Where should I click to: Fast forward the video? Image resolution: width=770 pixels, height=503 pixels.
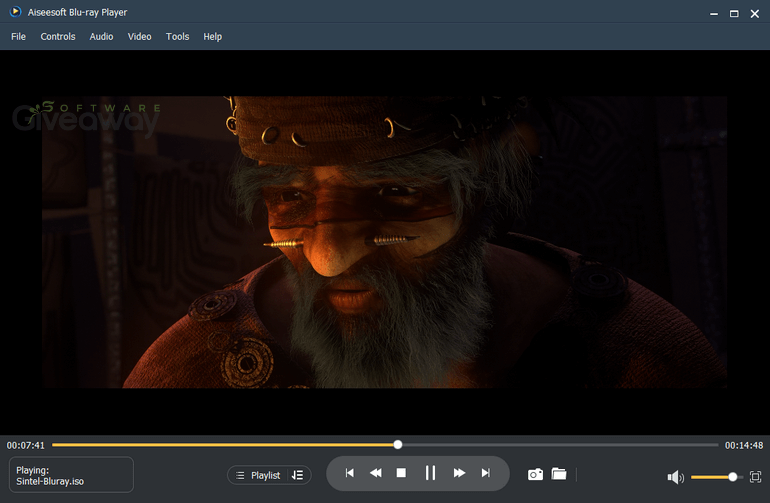click(x=459, y=473)
